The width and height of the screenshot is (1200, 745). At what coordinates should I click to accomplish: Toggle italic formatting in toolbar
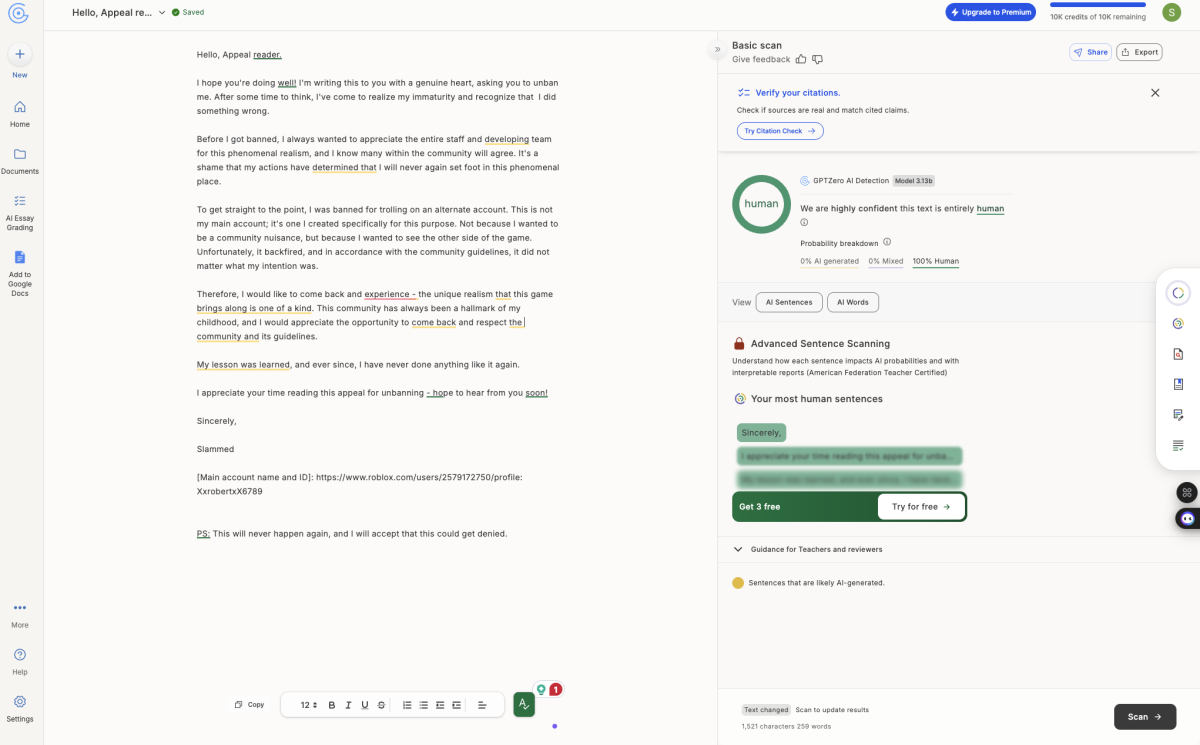click(x=348, y=705)
